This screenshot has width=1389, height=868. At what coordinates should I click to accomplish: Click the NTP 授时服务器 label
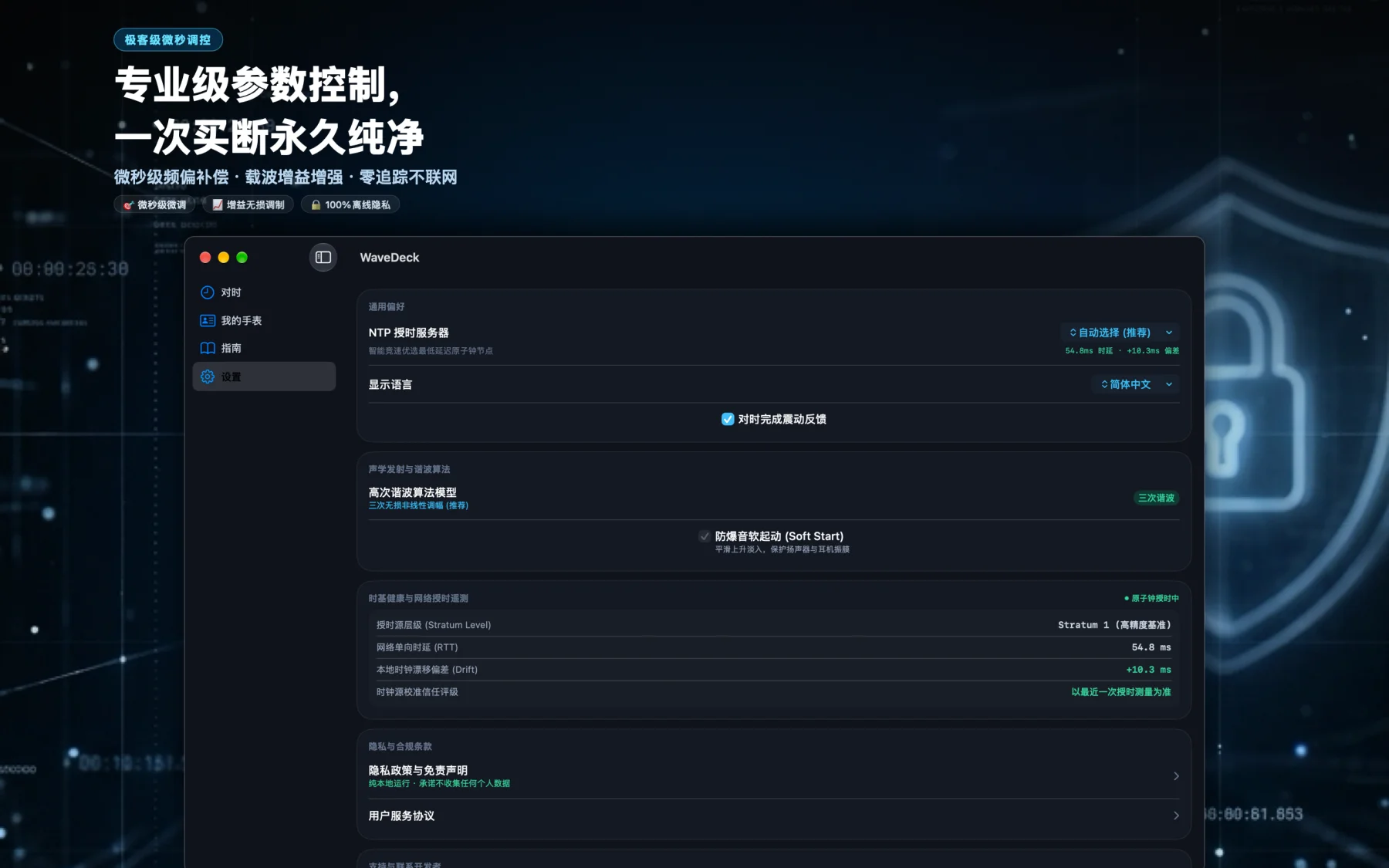click(408, 333)
